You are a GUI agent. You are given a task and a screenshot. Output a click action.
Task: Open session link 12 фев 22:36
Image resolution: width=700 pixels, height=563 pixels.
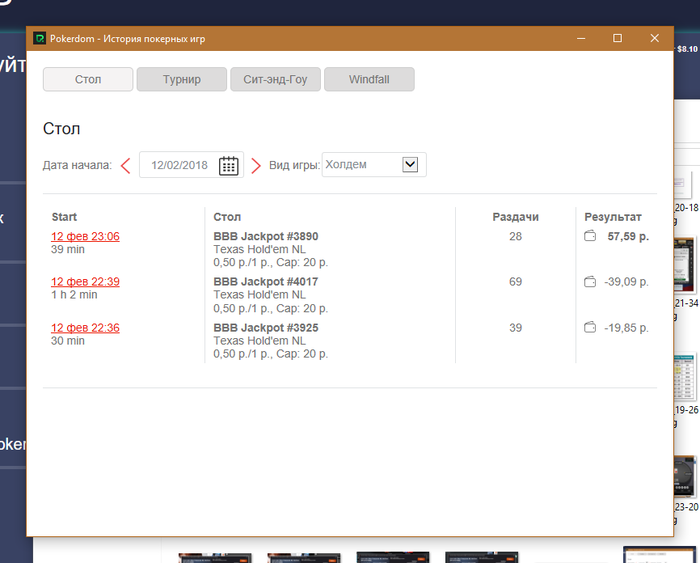[x=85, y=328]
